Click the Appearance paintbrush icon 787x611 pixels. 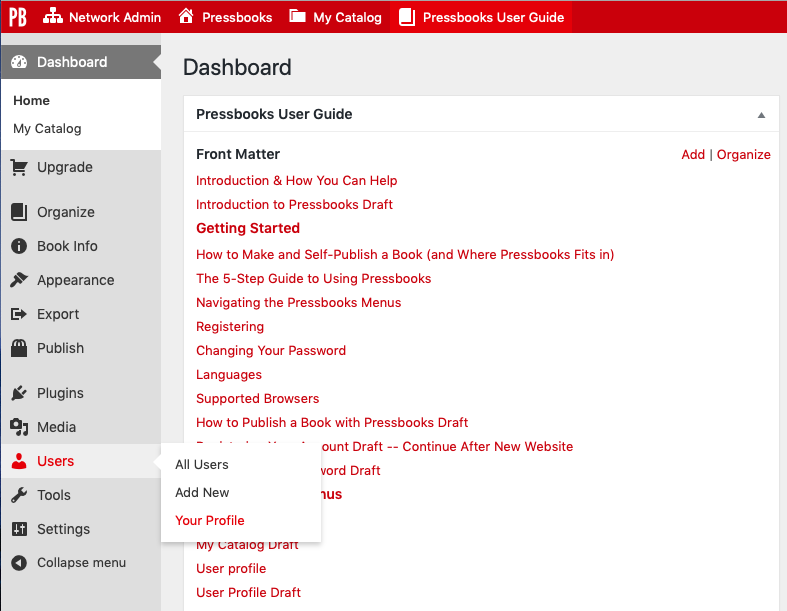pyautogui.click(x=19, y=280)
